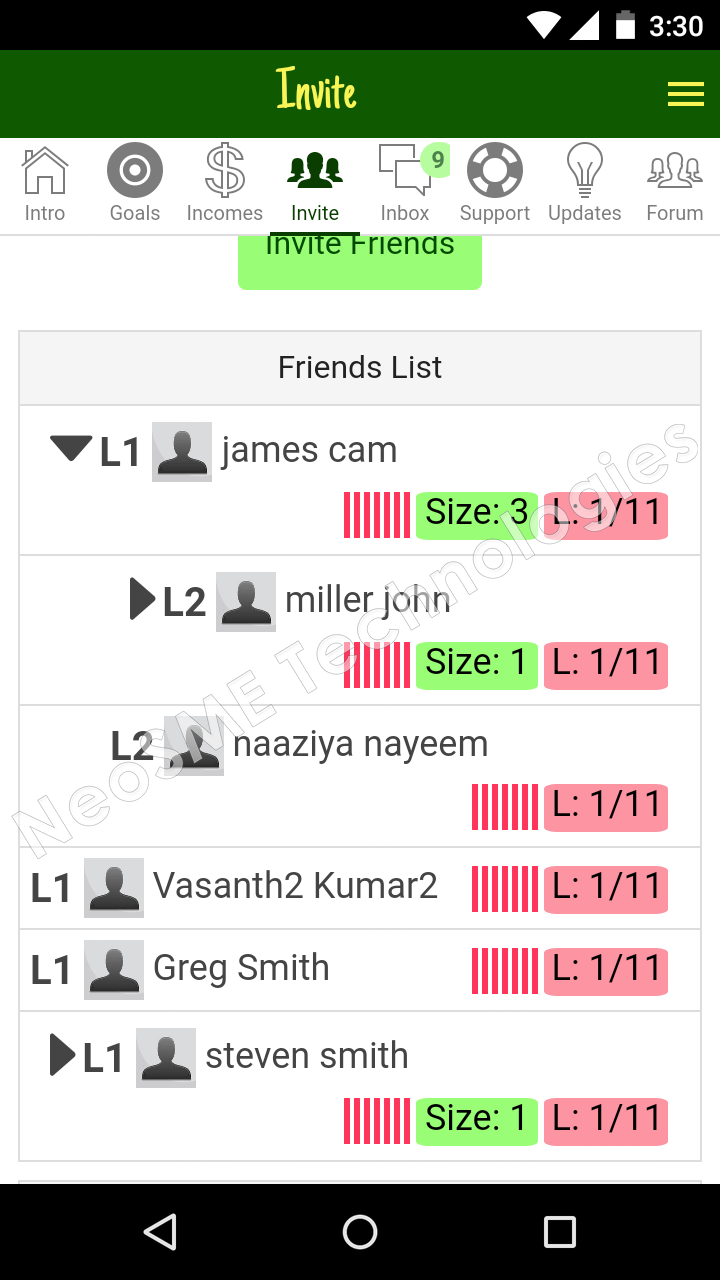
Task: Open Inbox with 9 notifications
Action: pyautogui.click(x=405, y=171)
